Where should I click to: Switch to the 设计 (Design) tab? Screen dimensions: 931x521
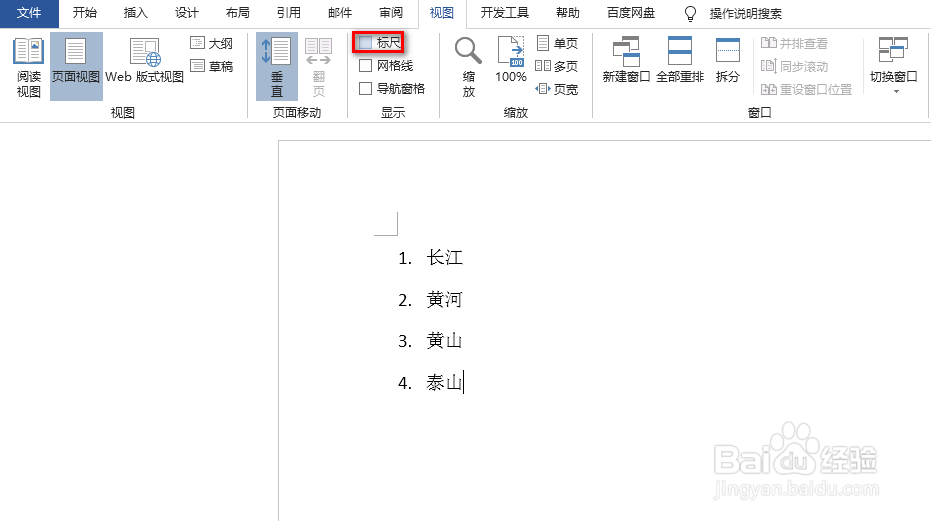(186, 13)
